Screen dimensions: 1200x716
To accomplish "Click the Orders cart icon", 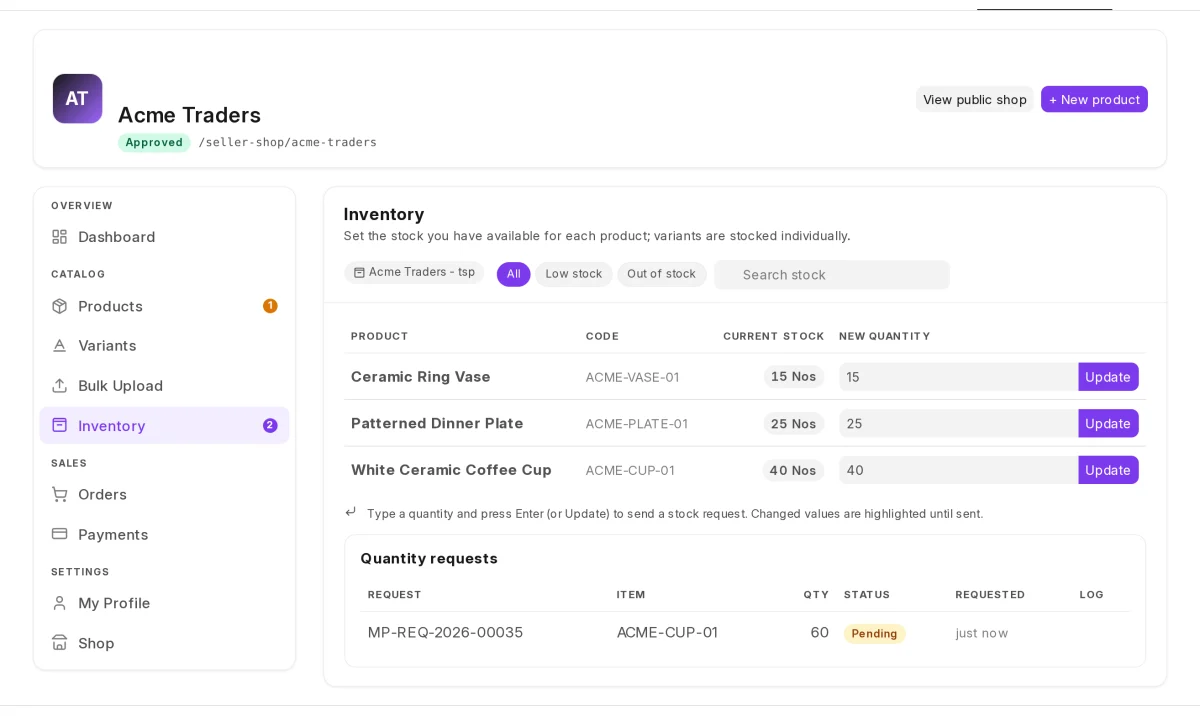I will click(60, 494).
